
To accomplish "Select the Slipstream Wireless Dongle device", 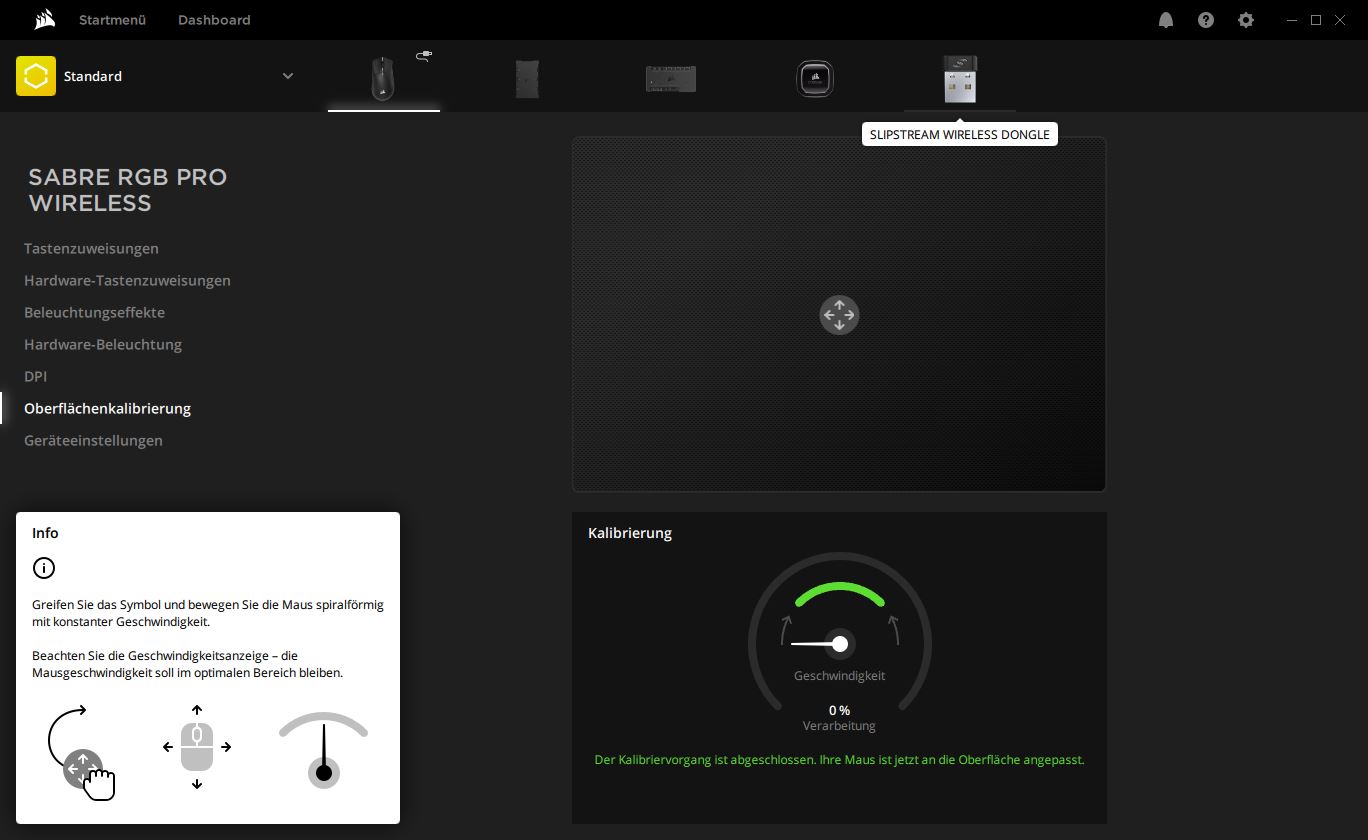I will click(x=960, y=79).
